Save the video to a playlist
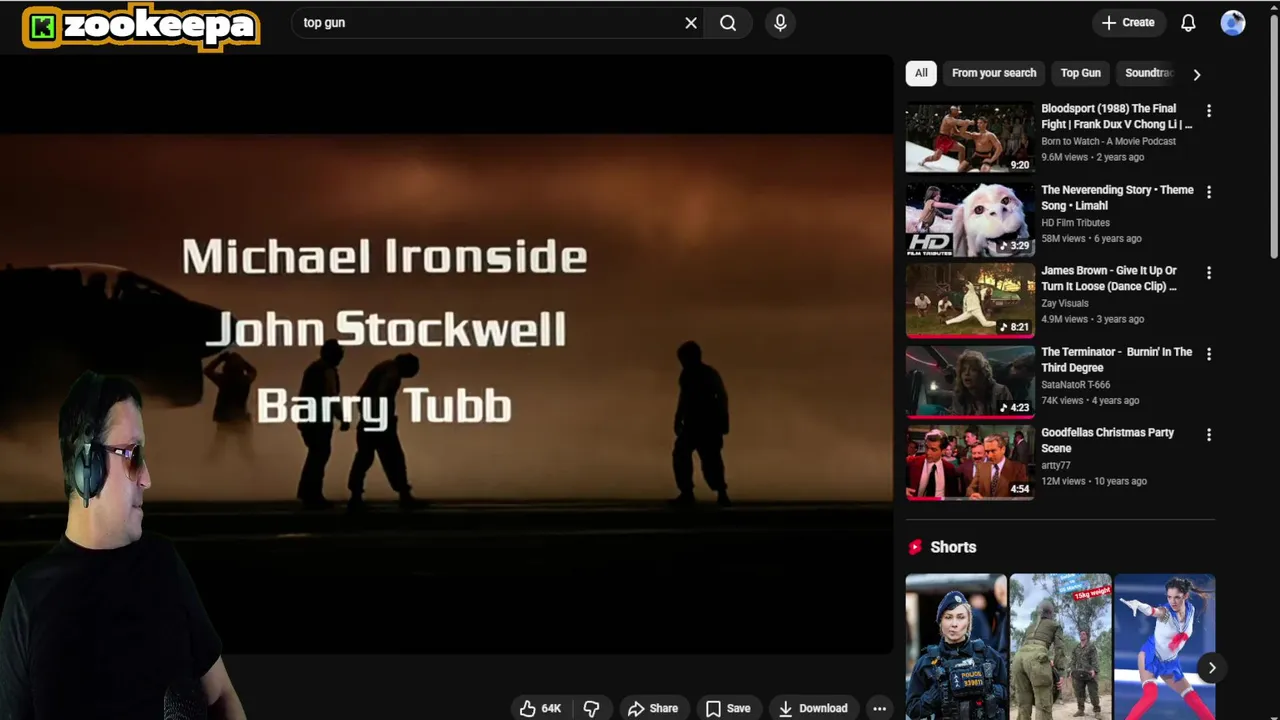Viewport: 1280px width, 720px height. pos(728,708)
